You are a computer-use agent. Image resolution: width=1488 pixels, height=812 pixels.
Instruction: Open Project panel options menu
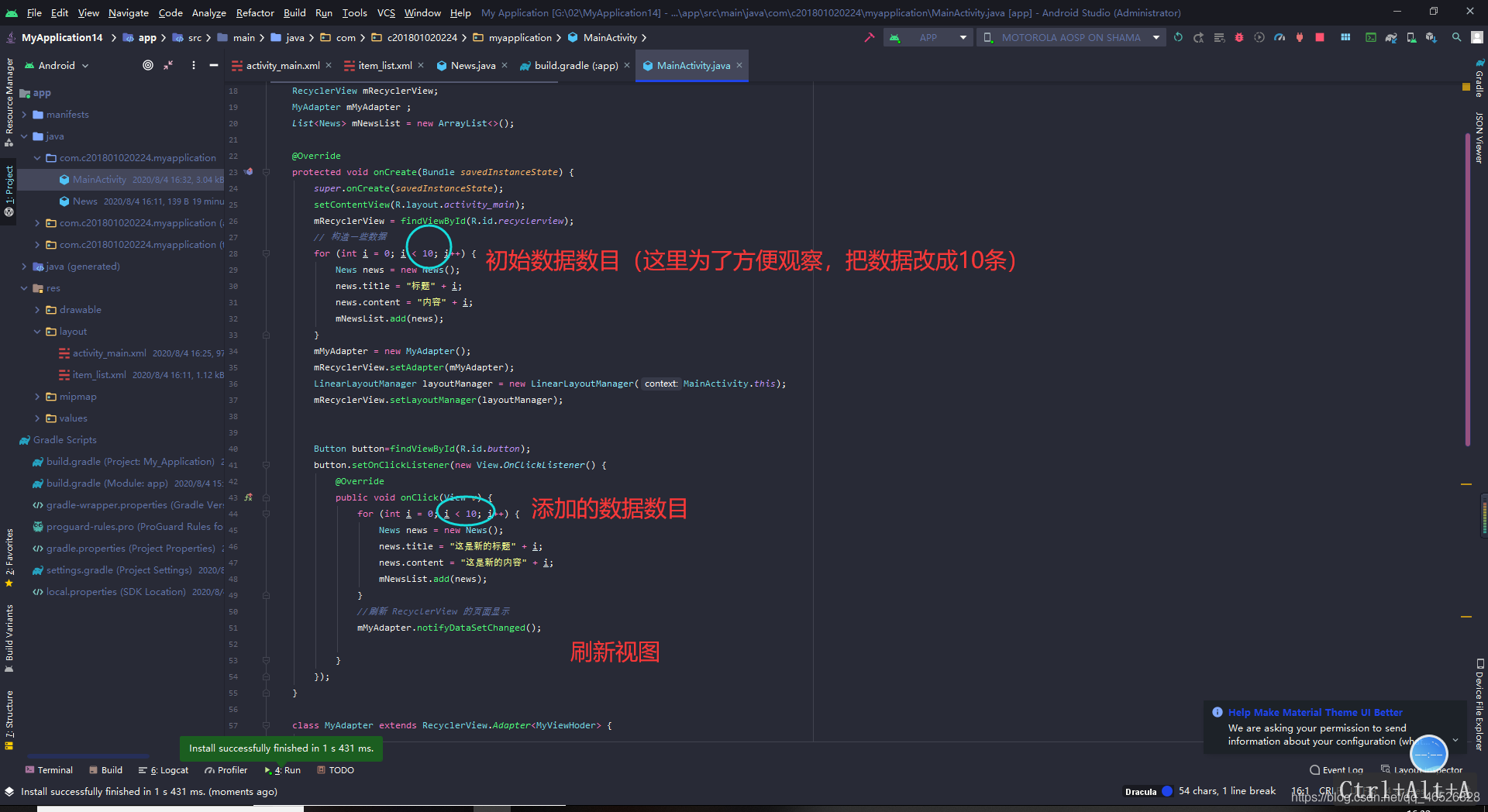point(193,65)
